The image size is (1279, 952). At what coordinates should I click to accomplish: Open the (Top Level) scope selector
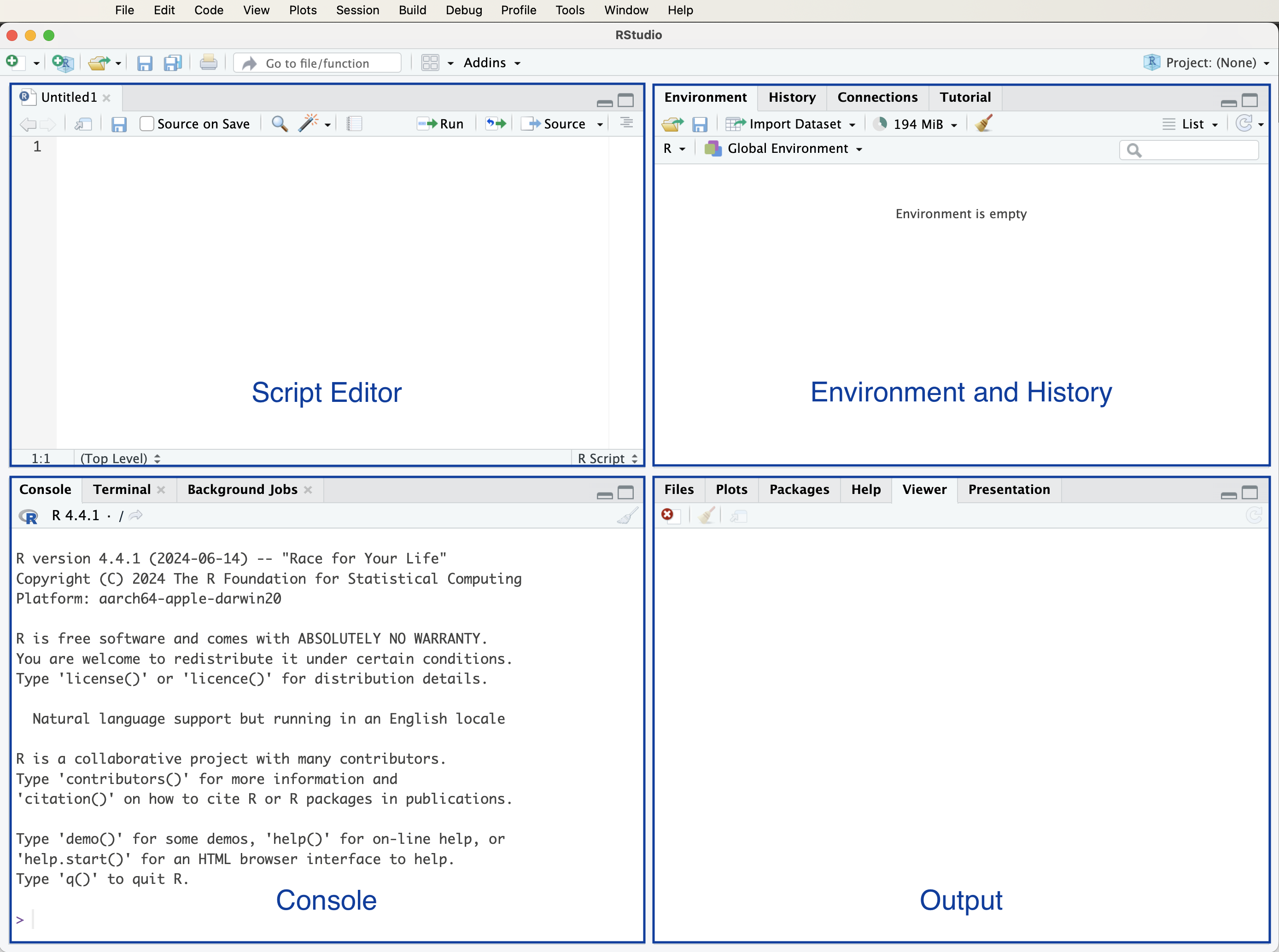click(120, 458)
